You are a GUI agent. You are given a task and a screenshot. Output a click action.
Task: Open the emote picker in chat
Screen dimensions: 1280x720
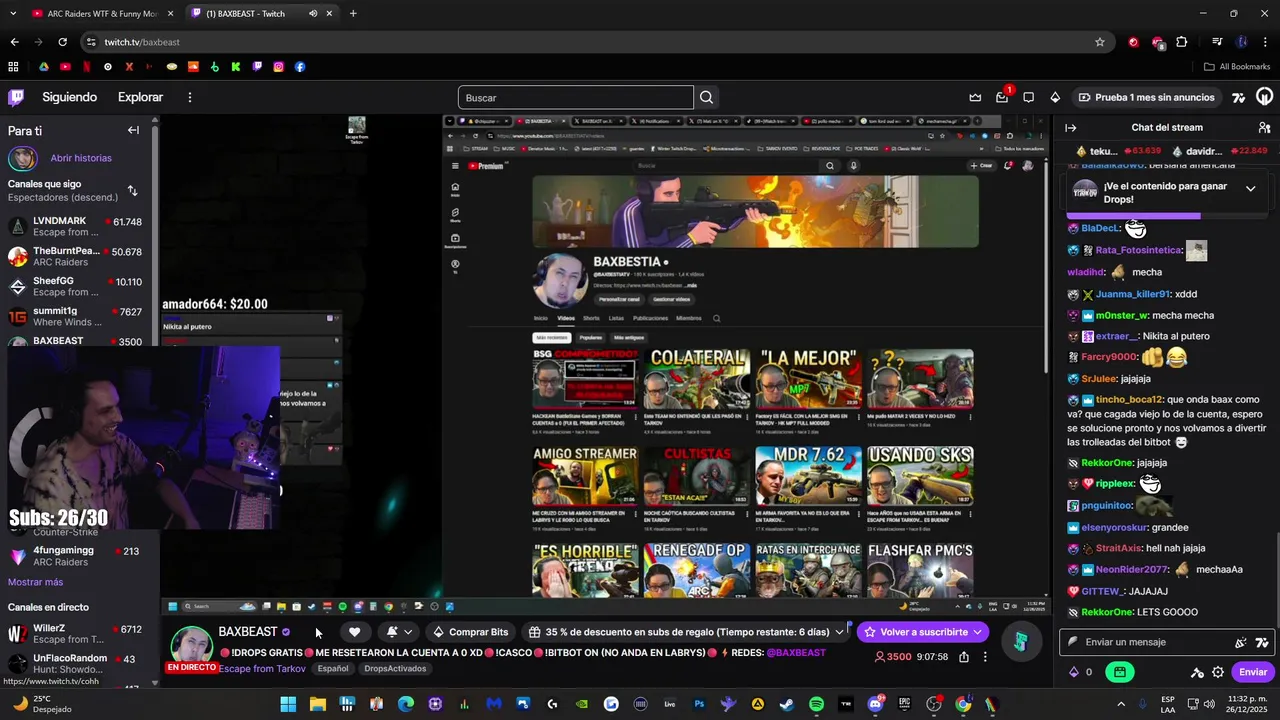pyautogui.click(x=1262, y=642)
